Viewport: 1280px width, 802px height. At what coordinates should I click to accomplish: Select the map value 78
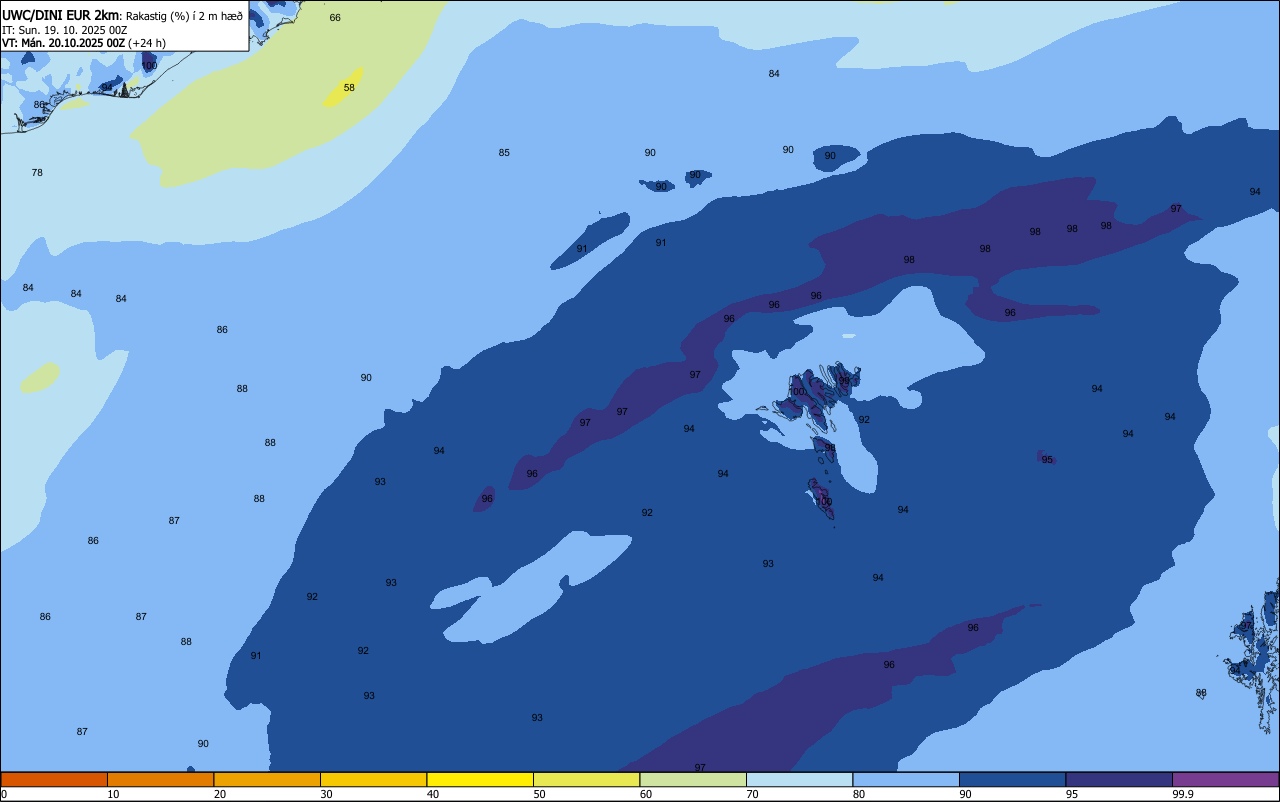pos(37,173)
